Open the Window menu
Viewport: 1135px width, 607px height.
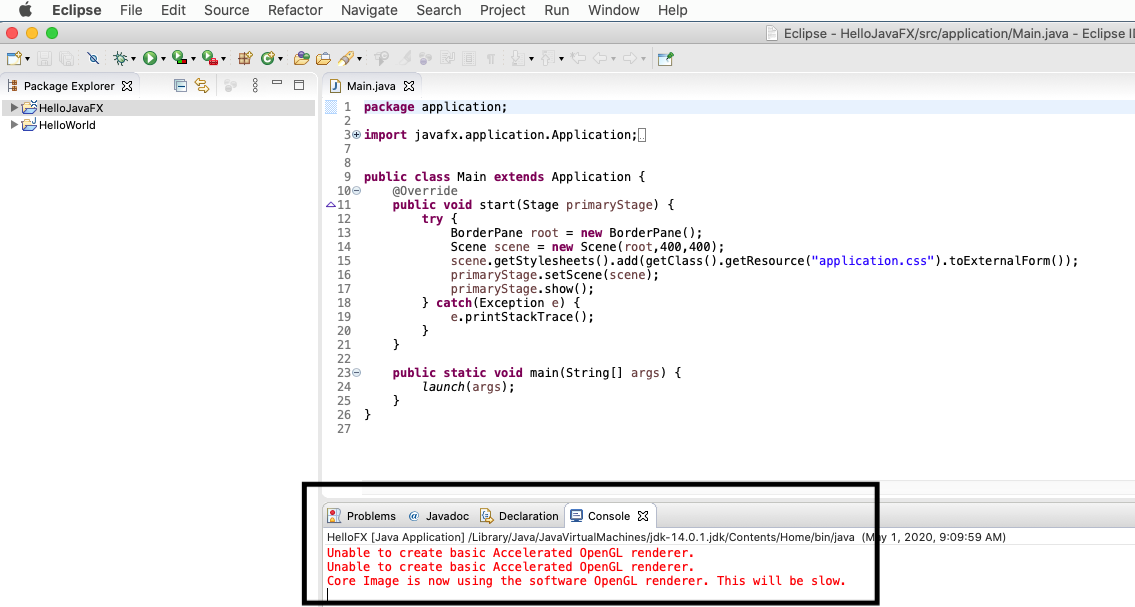pos(614,10)
